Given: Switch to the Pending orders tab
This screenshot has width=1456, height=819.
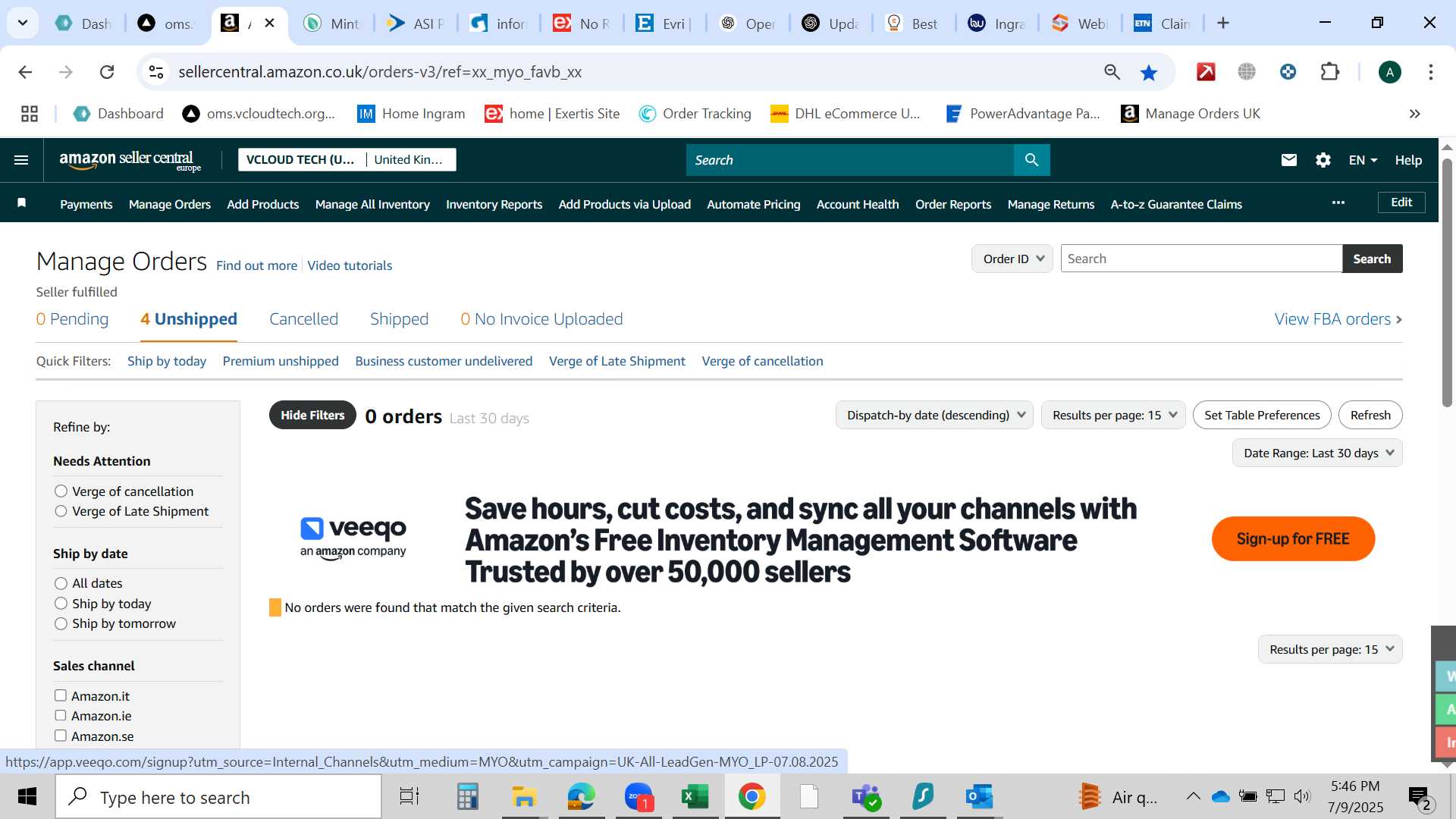Looking at the screenshot, I should coord(72,319).
